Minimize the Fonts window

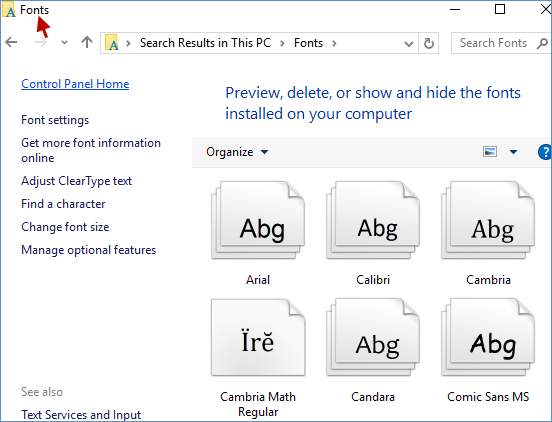tap(455, 10)
